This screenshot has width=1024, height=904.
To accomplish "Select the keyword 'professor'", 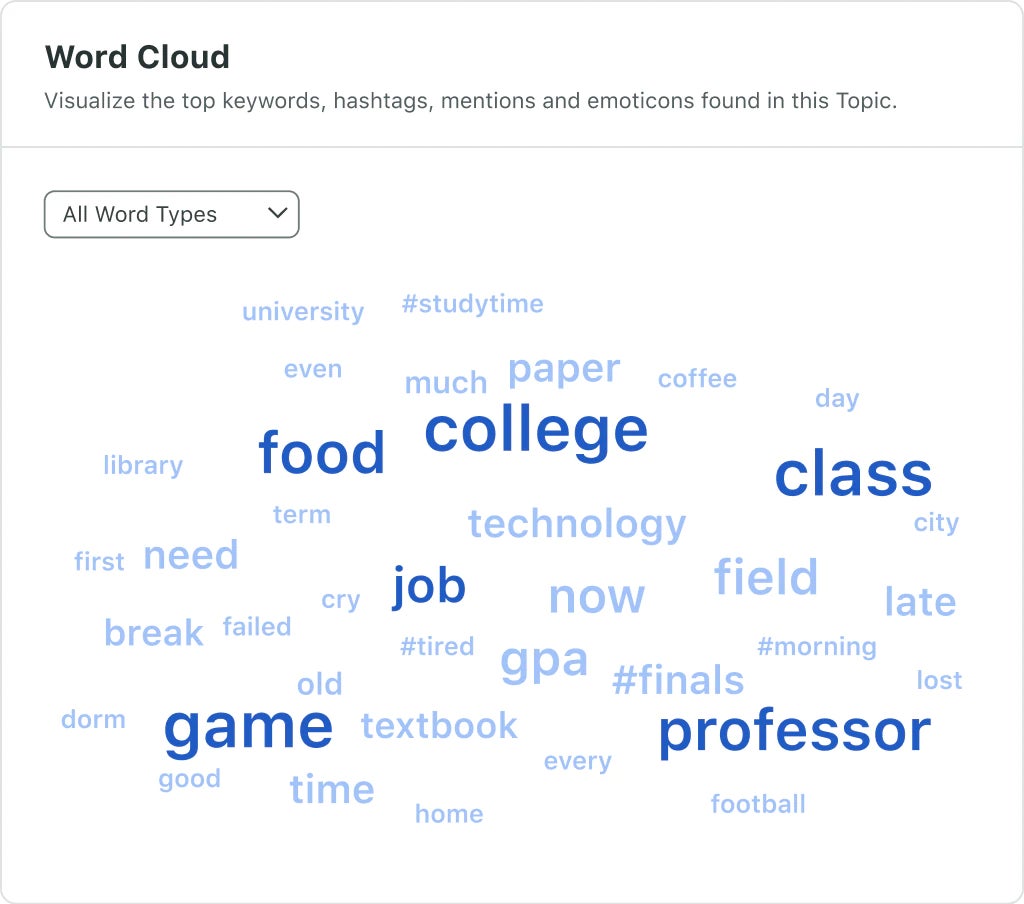I will pyautogui.click(x=793, y=731).
